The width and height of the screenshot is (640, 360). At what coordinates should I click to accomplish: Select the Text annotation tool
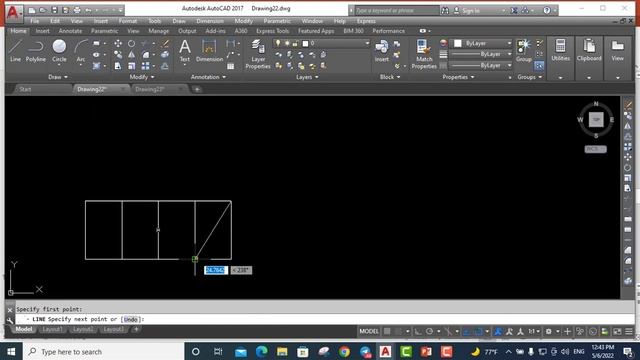(185, 51)
